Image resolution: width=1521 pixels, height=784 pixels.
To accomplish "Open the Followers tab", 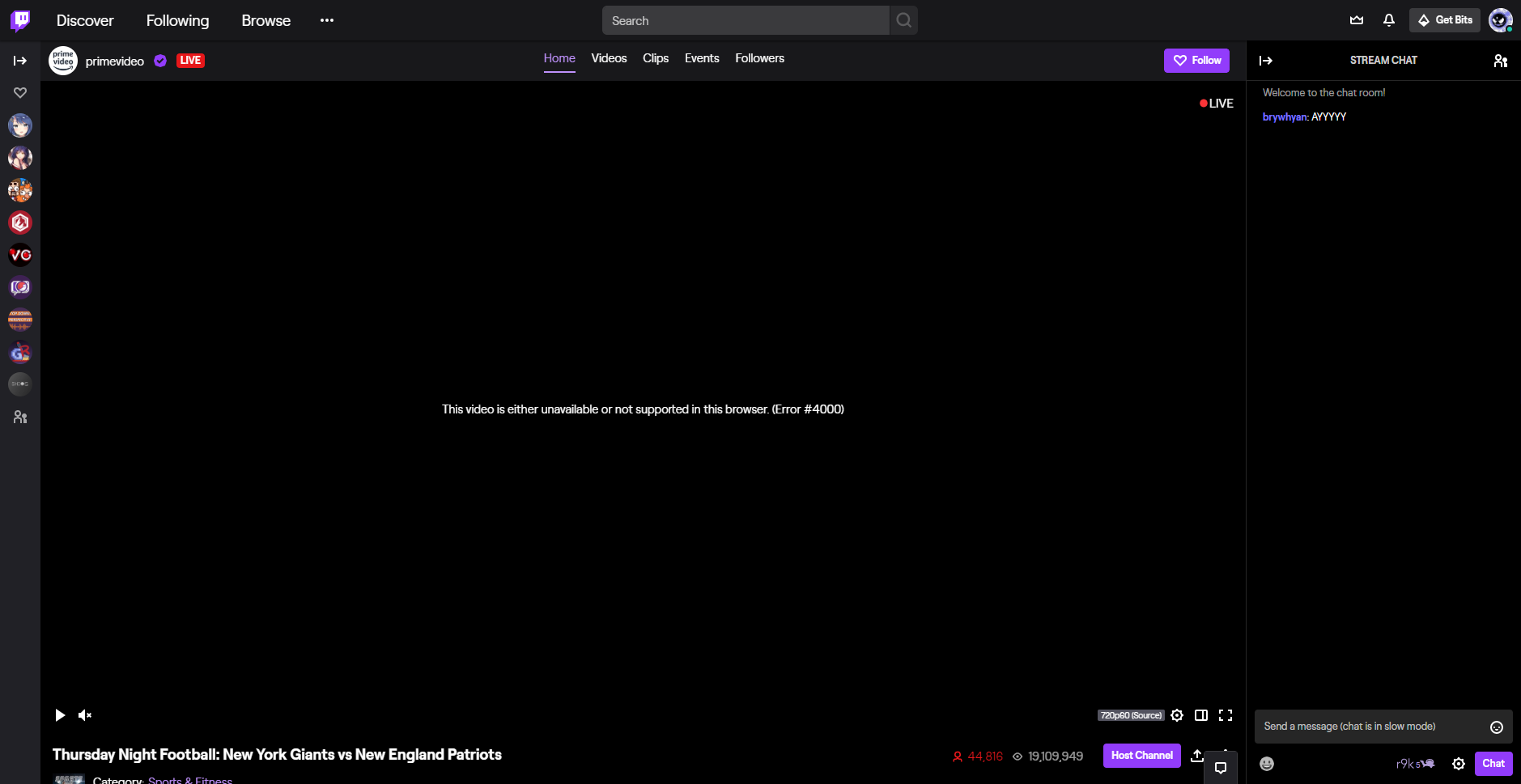I will [759, 59].
